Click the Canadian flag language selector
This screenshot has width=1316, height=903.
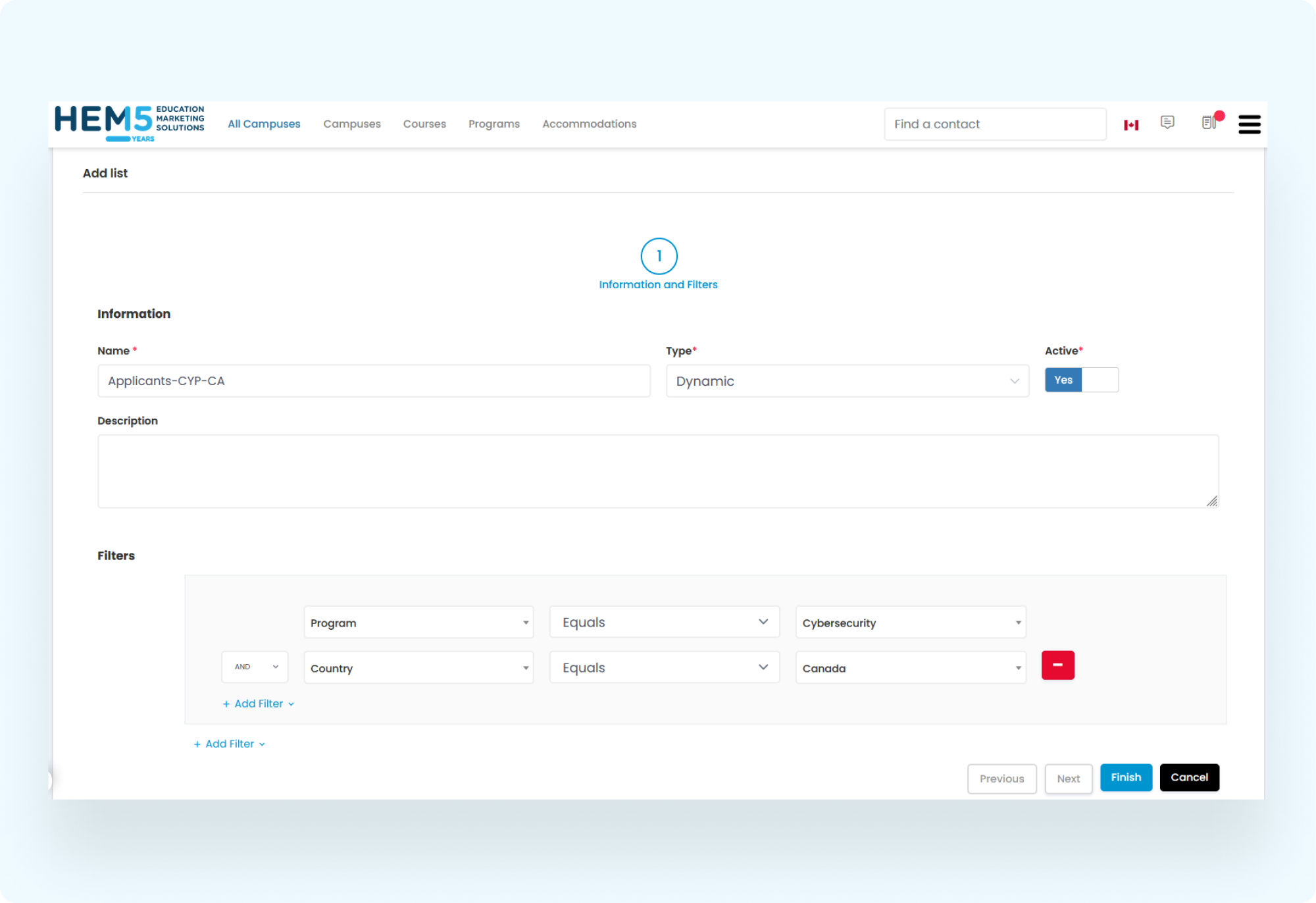pyautogui.click(x=1131, y=124)
